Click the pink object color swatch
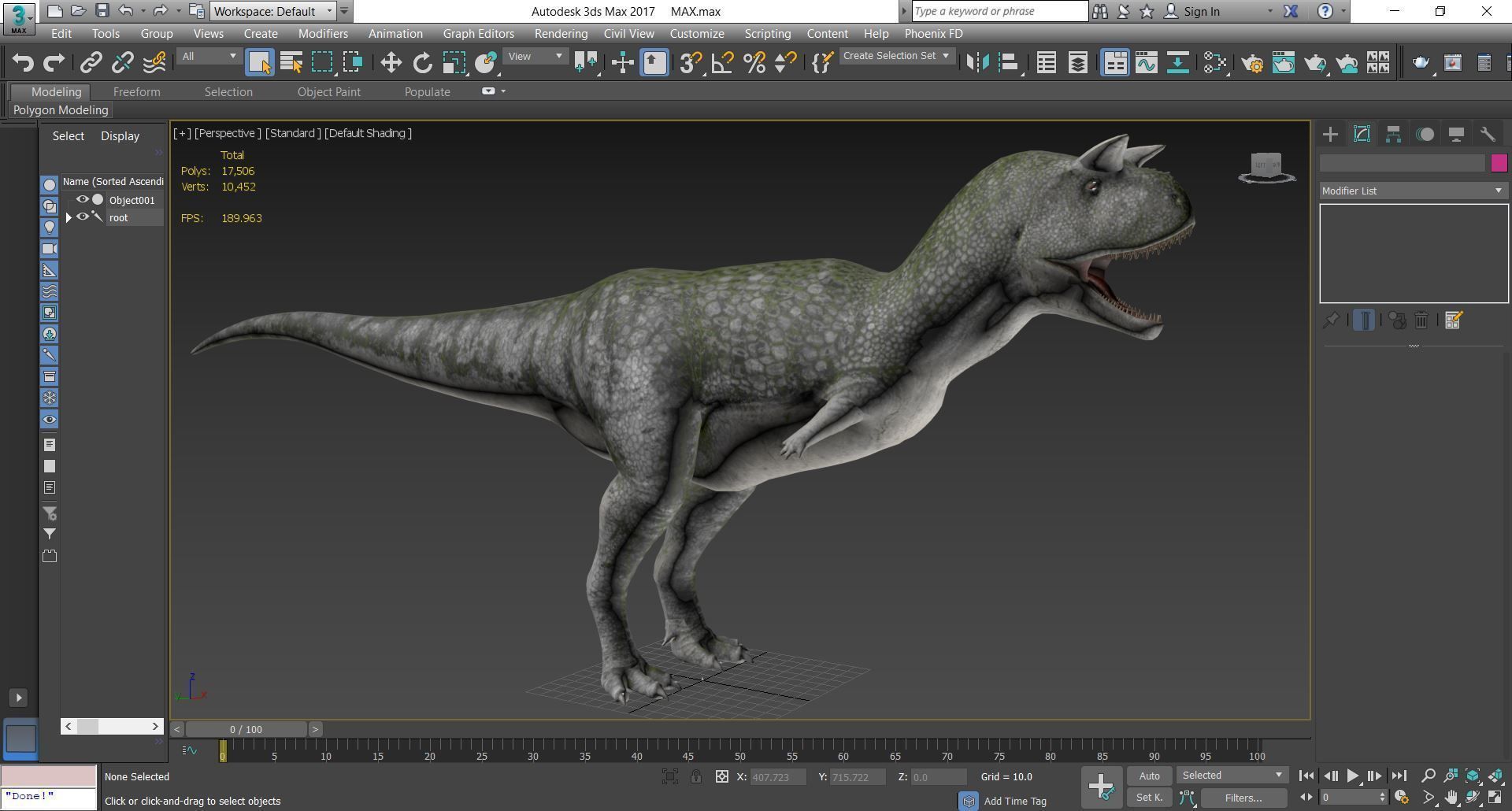The image size is (1512, 811). coord(1499,163)
